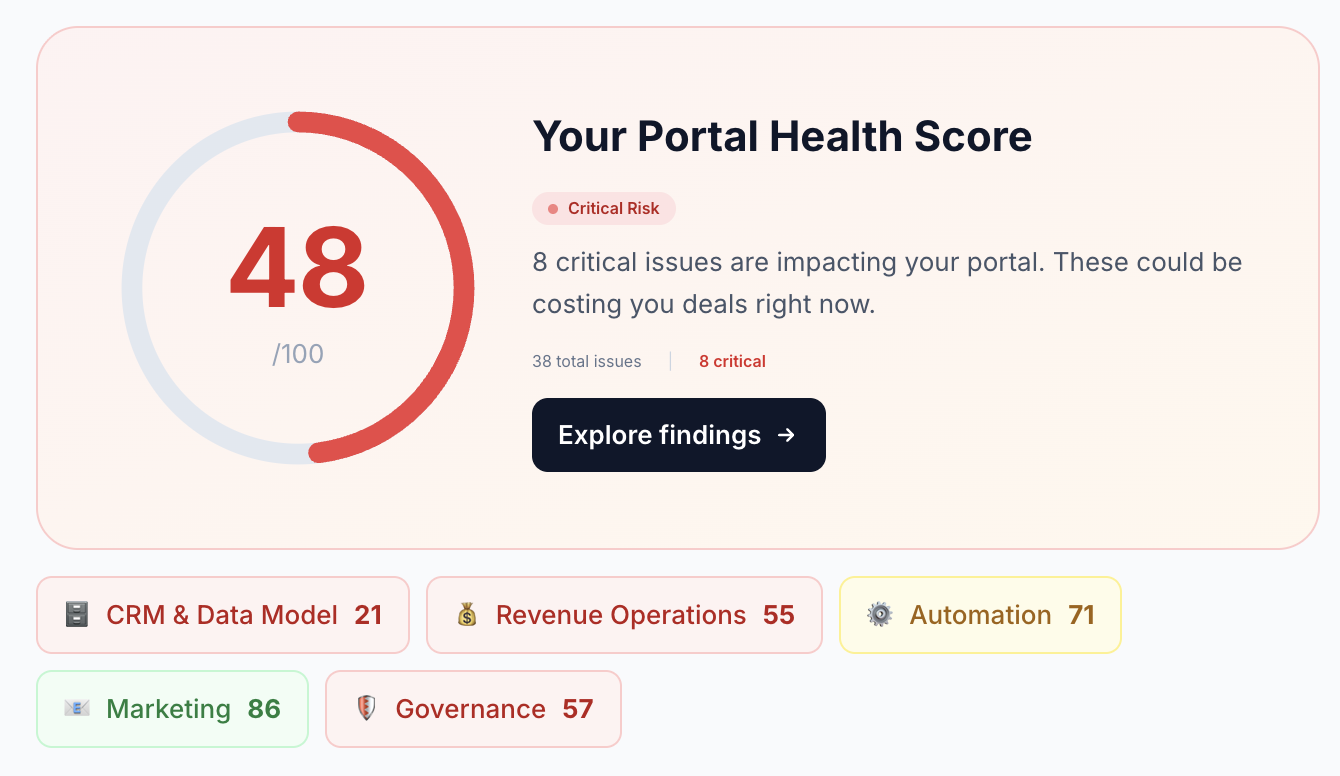
Task: Click the envelope icon beside Marketing
Action: (x=76, y=708)
